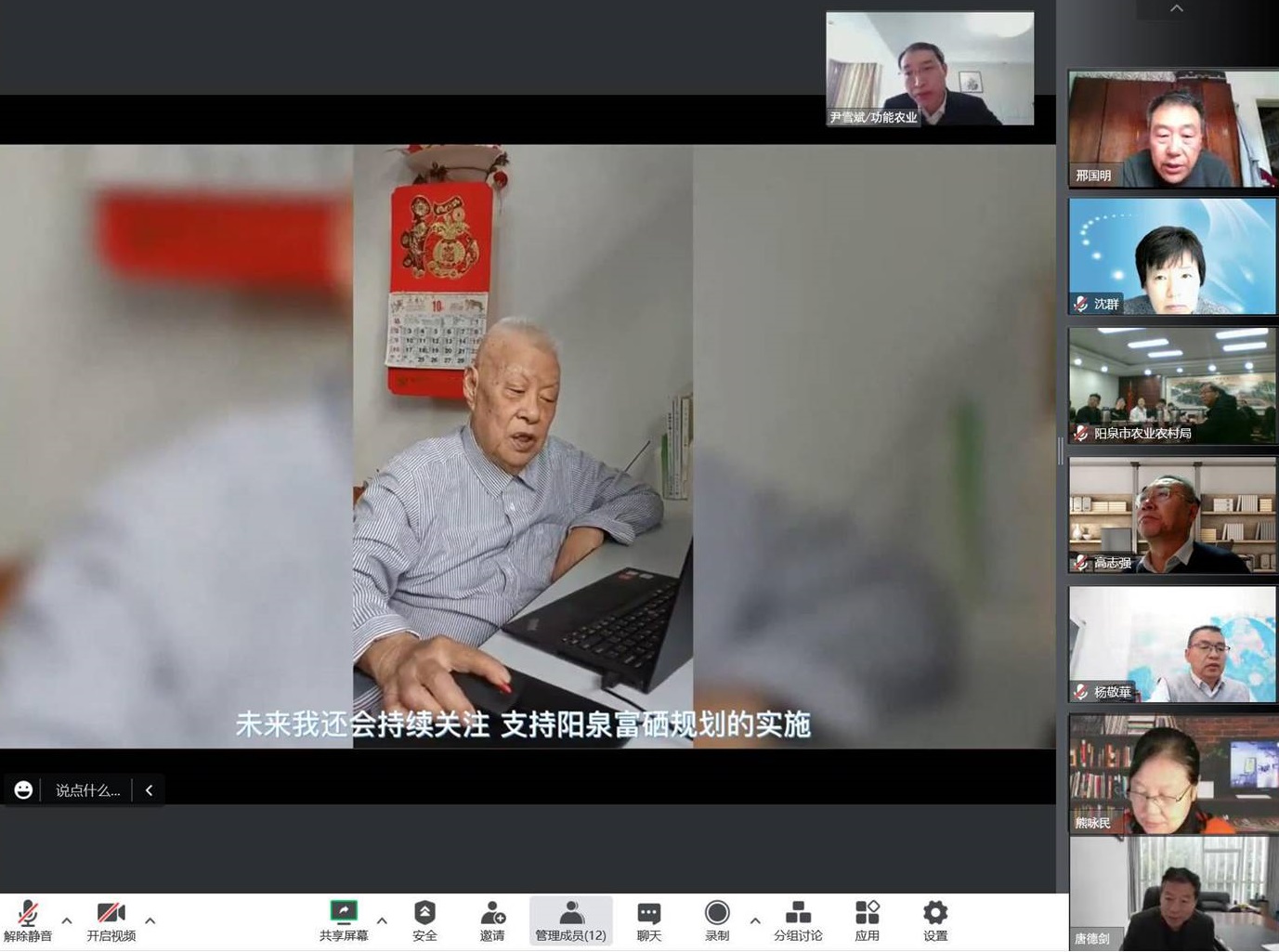Screen dimensions: 1279x952
Task: Start 录制 recording
Action: click(717, 914)
